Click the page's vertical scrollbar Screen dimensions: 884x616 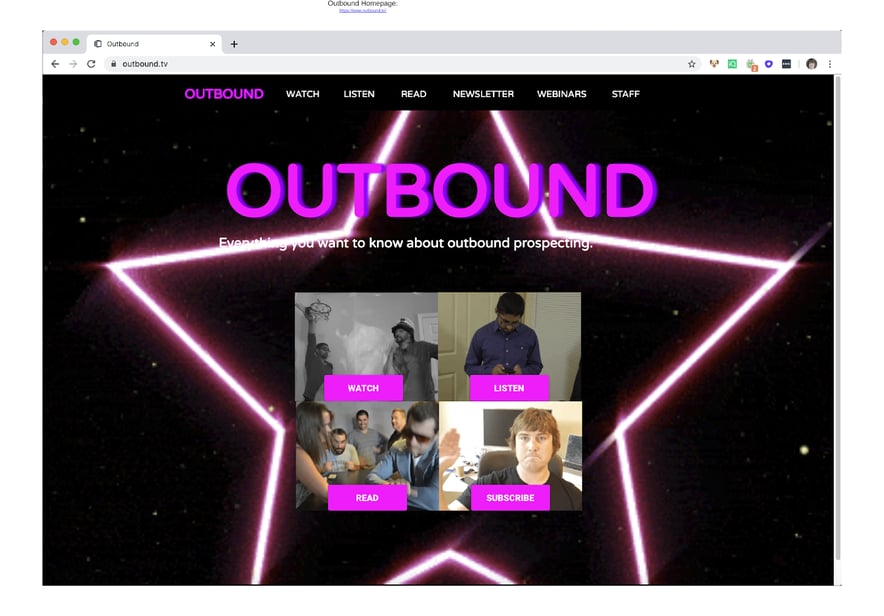pyautogui.click(x=838, y=318)
